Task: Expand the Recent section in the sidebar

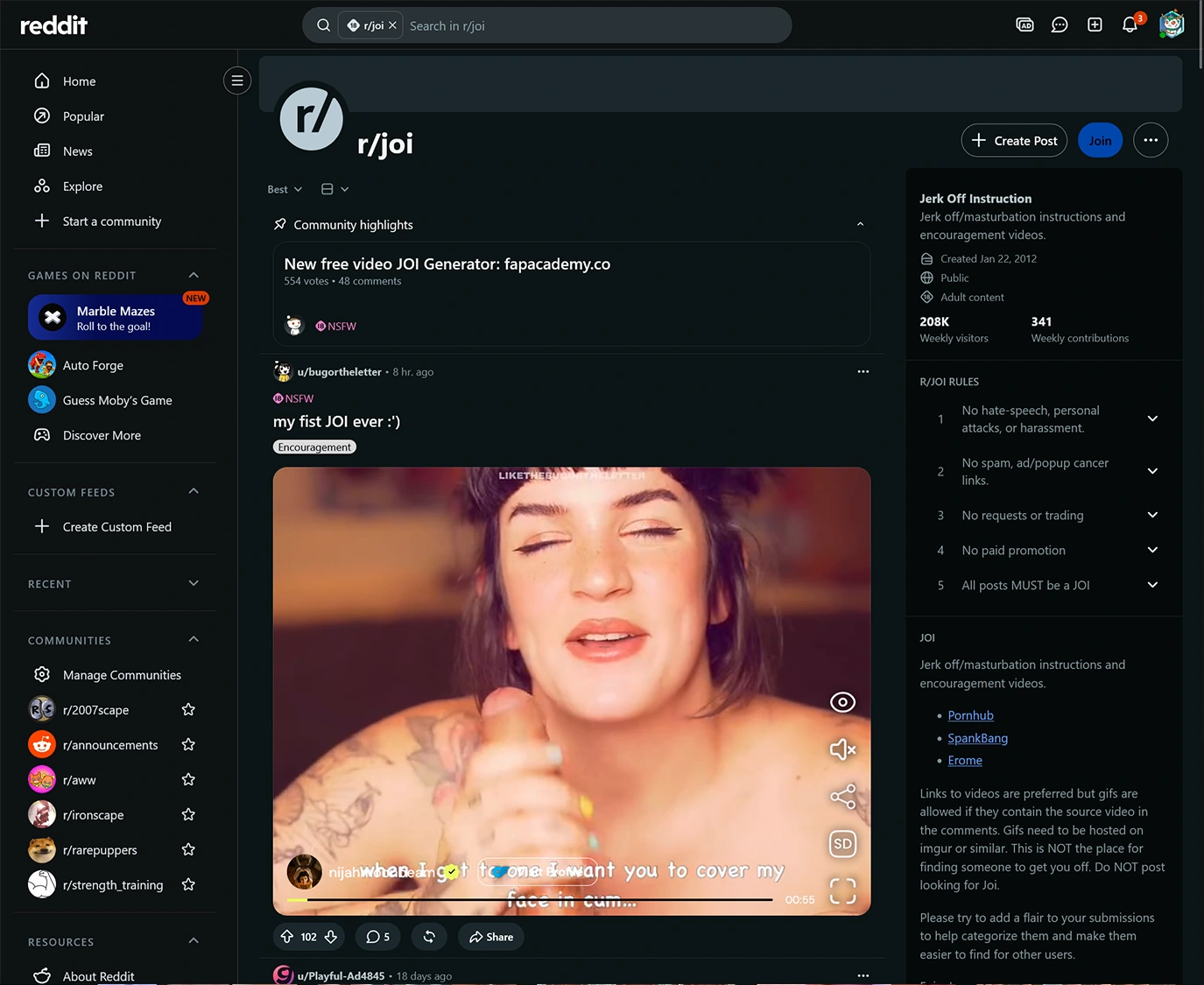Action: point(194,583)
